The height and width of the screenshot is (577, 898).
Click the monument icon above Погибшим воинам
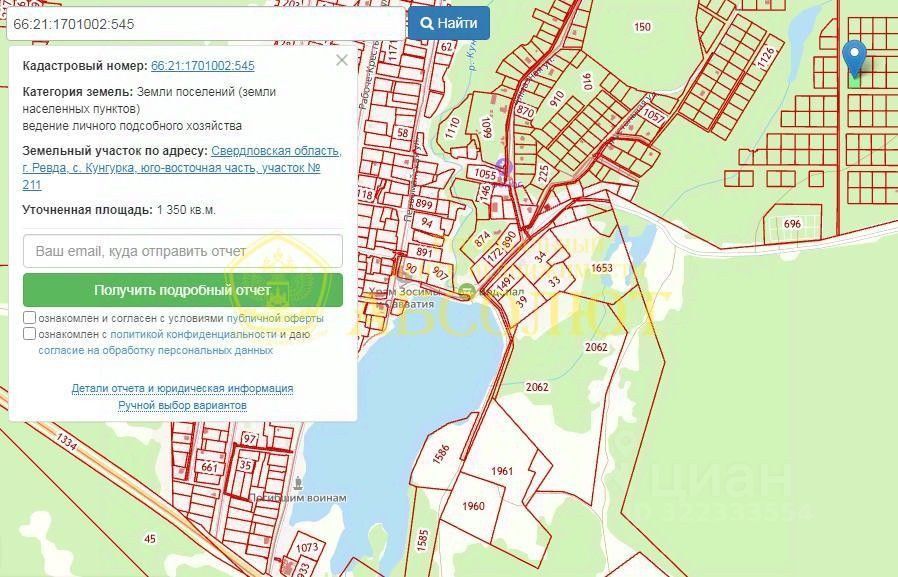pyautogui.click(x=298, y=483)
